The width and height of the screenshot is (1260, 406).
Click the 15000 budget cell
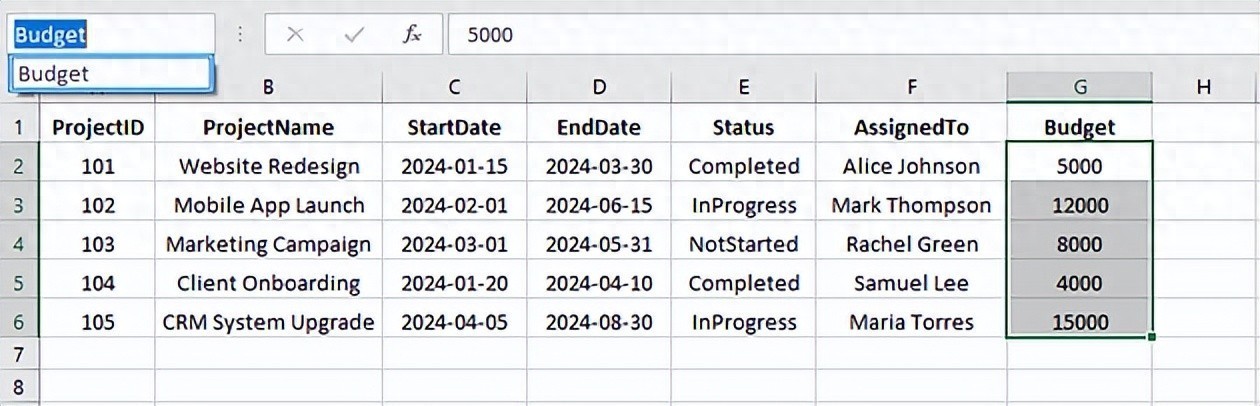click(1080, 322)
